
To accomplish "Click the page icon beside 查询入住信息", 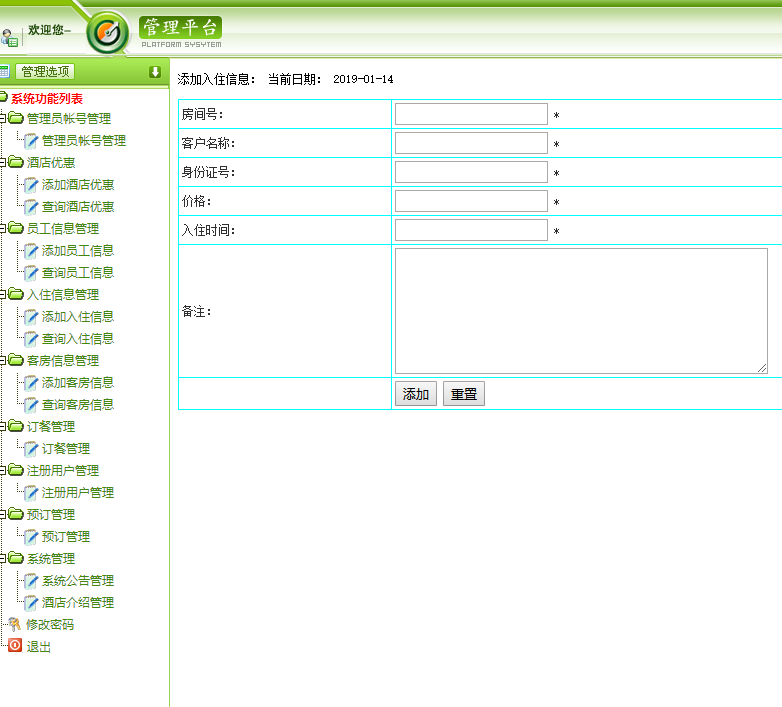I will (x=31, y=339).
